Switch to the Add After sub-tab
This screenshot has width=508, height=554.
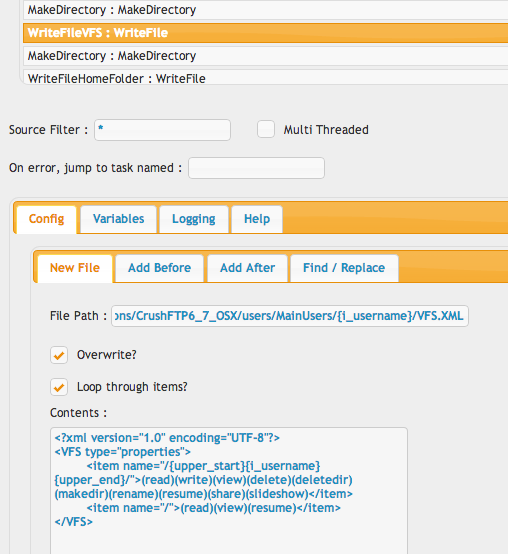coord(248,268)
